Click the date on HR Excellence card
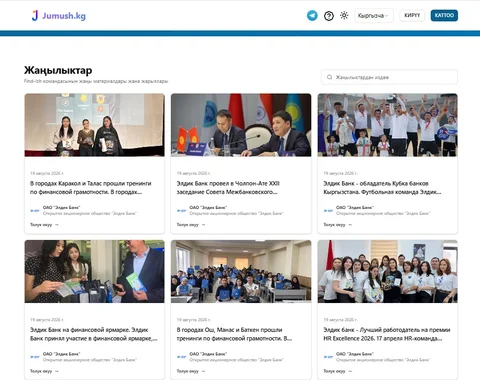480x380 pixels. tap(340, 320)
